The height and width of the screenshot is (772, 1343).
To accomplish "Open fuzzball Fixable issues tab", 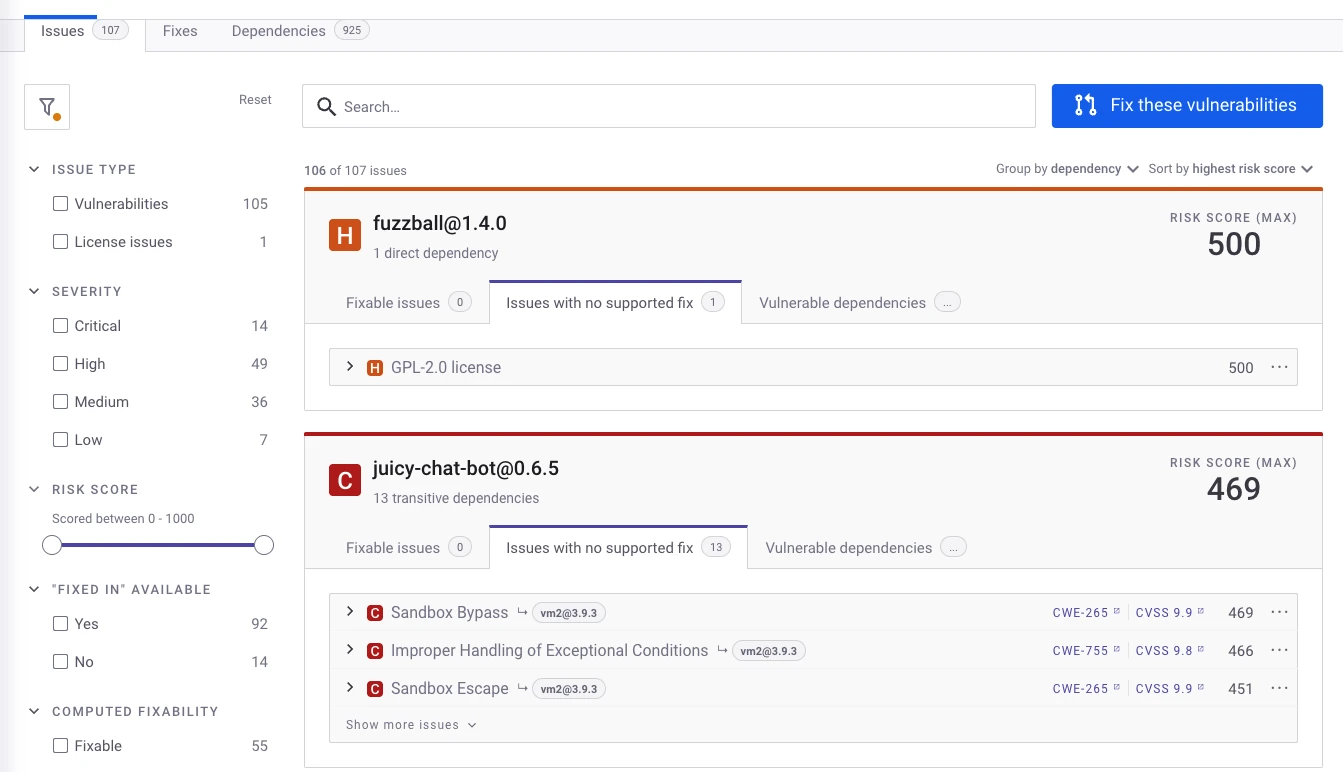I will click(x=408, y=303).
